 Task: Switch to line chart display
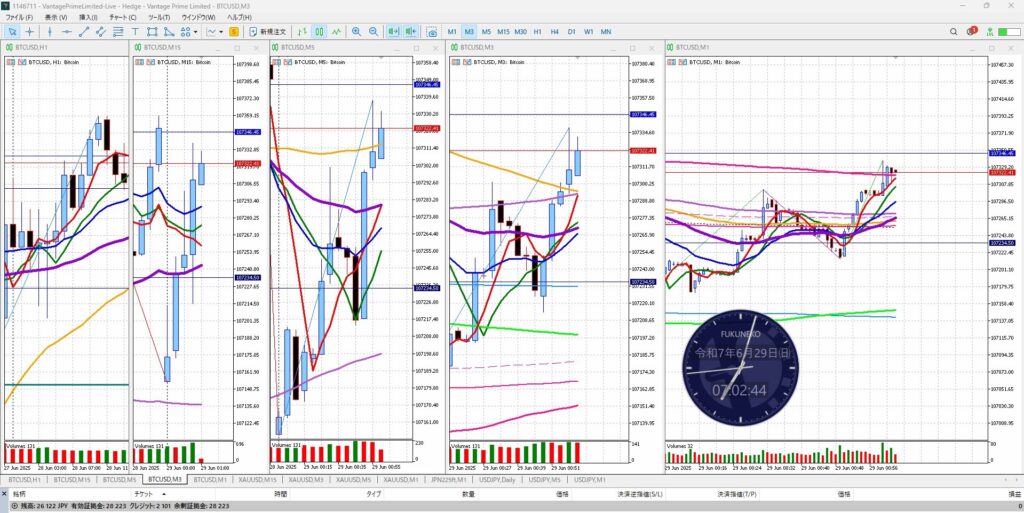coord(336,31)
